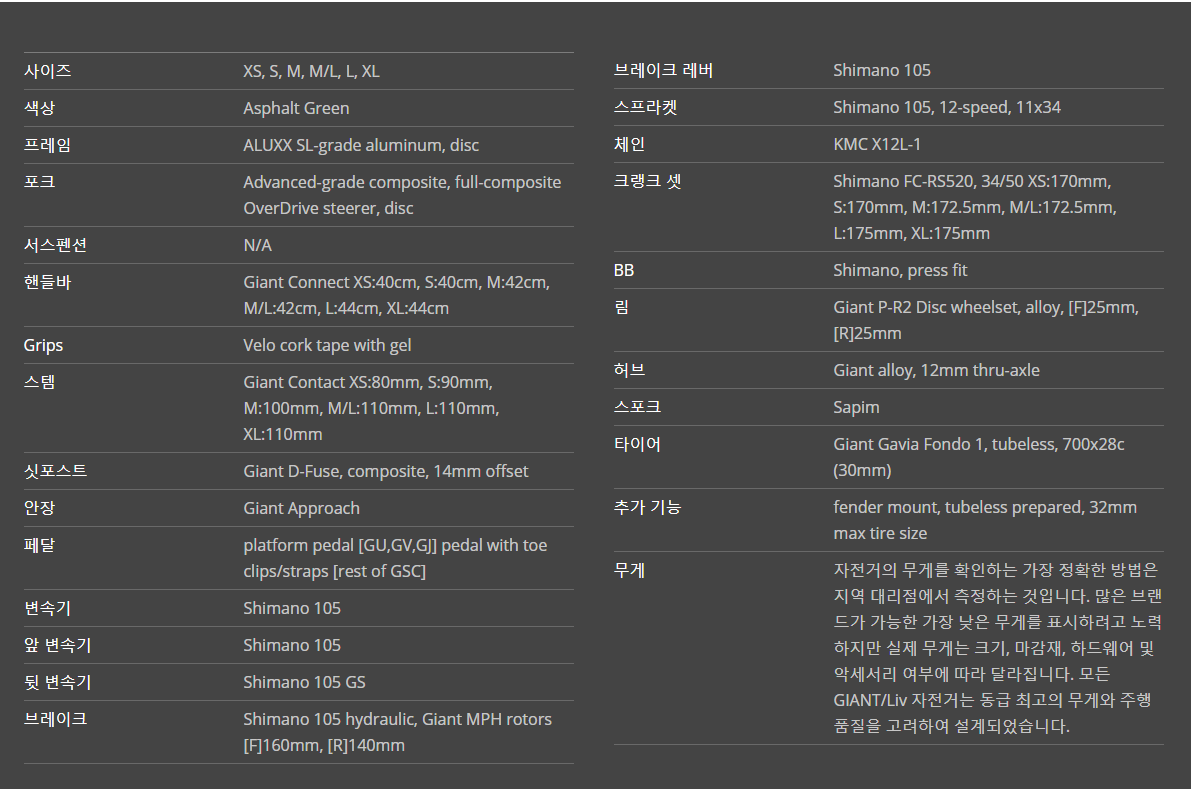Select the Giant D-Fuse seatpost text
This screenshot has height=789, width=1191.
click(x=386, y=472)
